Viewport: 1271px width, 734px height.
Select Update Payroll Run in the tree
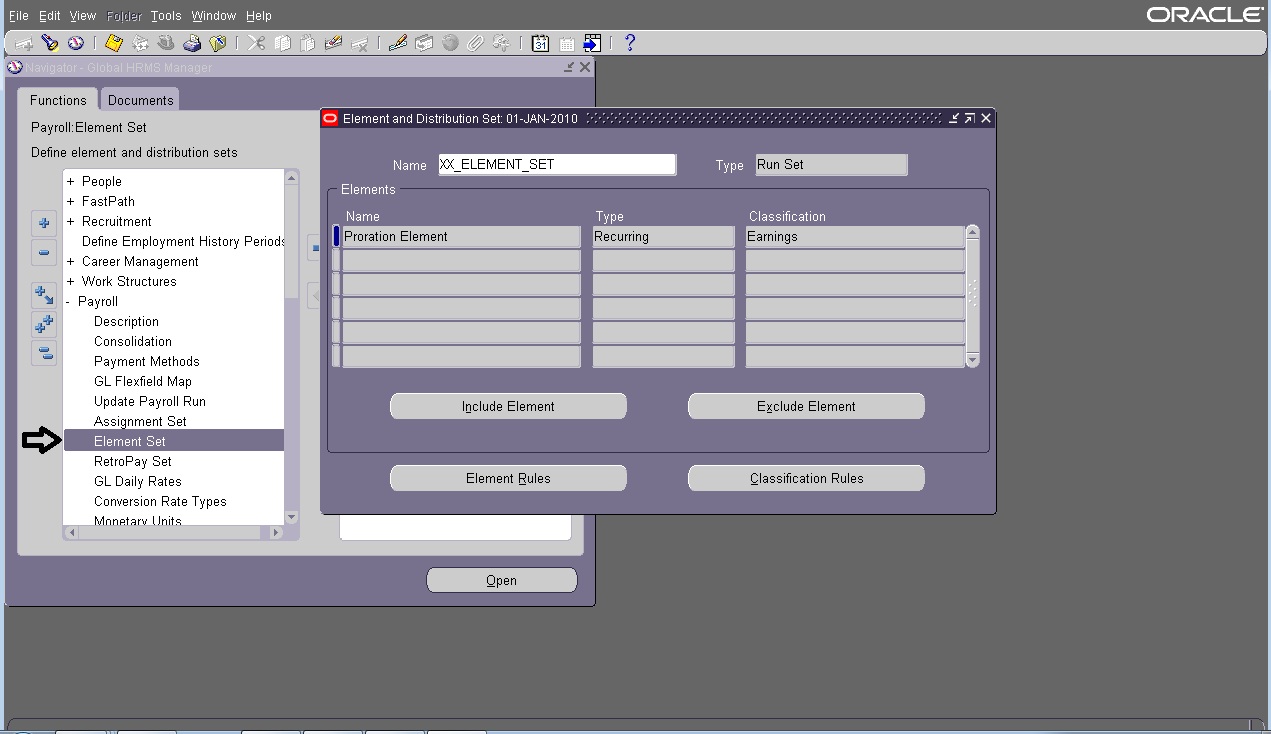150,401
